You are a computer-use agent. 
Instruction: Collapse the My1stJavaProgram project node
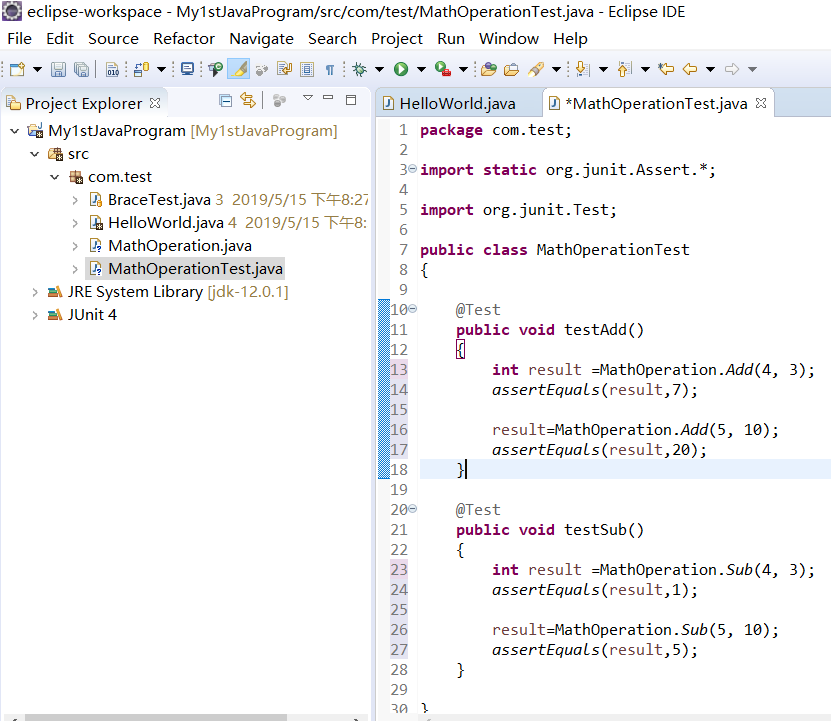point(14,131)
